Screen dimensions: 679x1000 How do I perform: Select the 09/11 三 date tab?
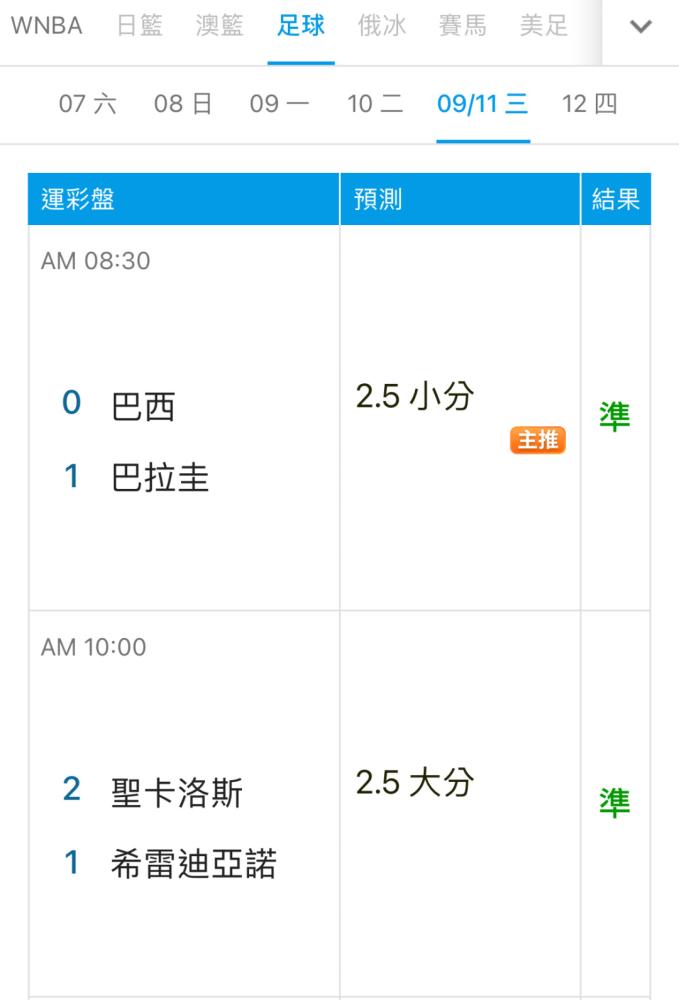pyautogui.click(x=483, y=103)
